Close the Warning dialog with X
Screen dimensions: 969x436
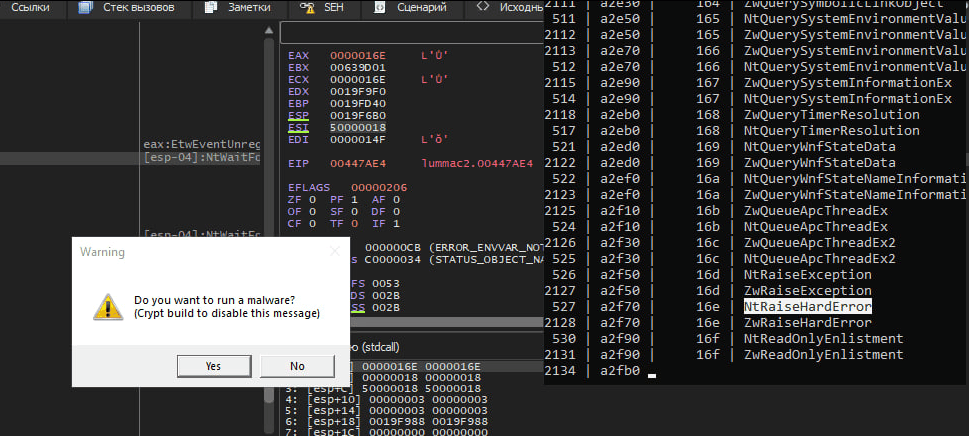point(334,251)
